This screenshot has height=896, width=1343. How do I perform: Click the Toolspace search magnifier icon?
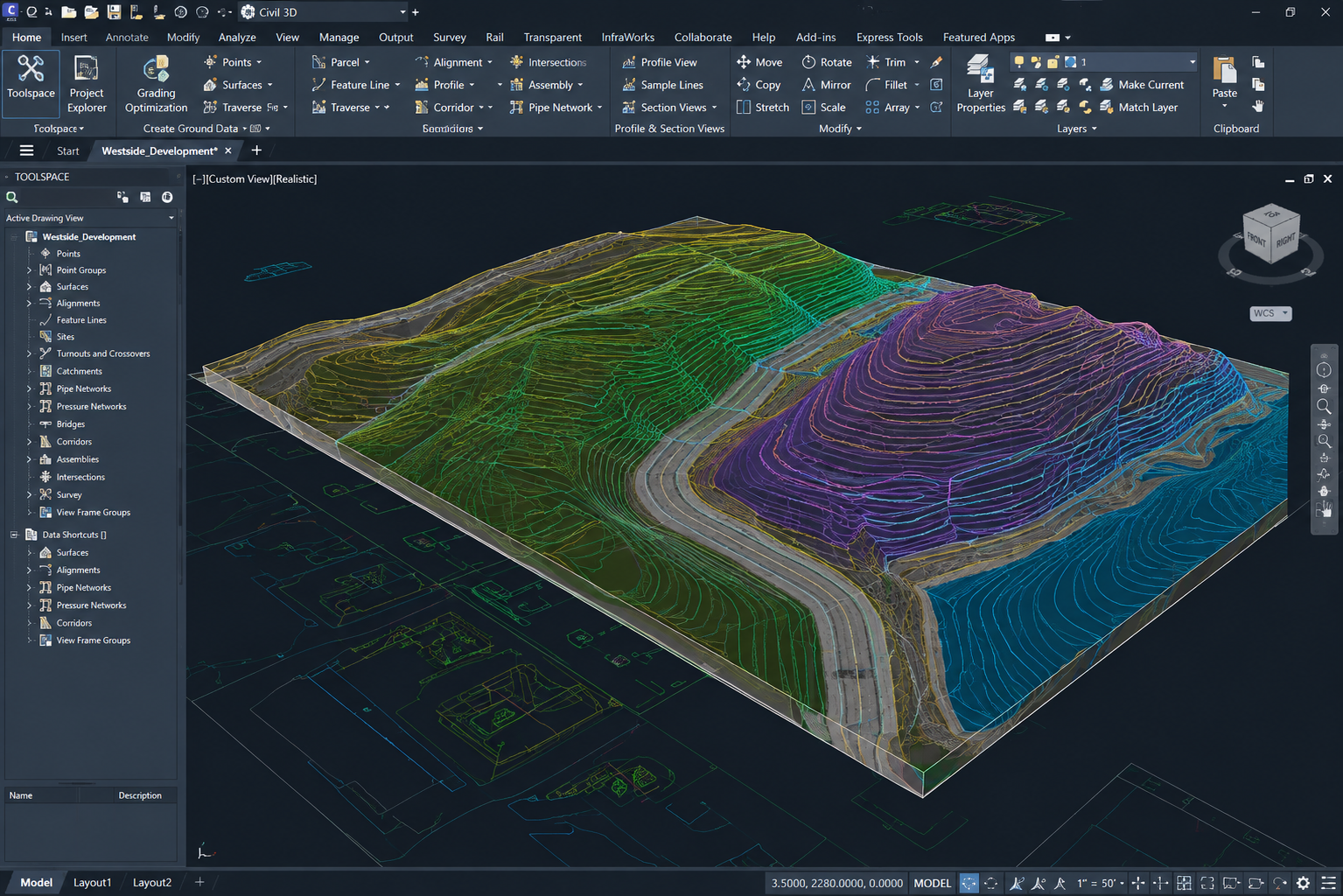click(12, 198)
